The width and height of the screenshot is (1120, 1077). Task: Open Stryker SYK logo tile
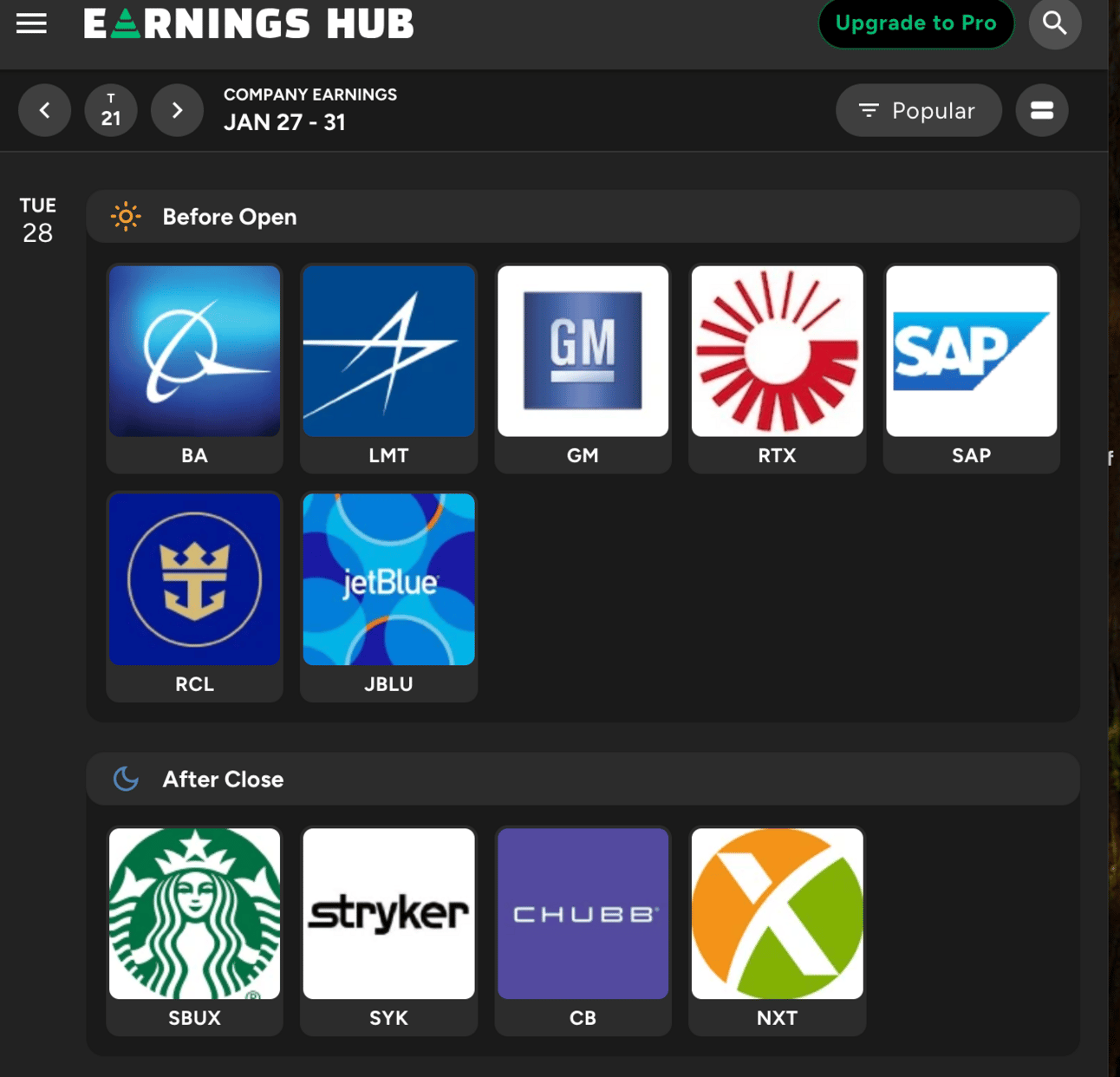pos(388,914)
